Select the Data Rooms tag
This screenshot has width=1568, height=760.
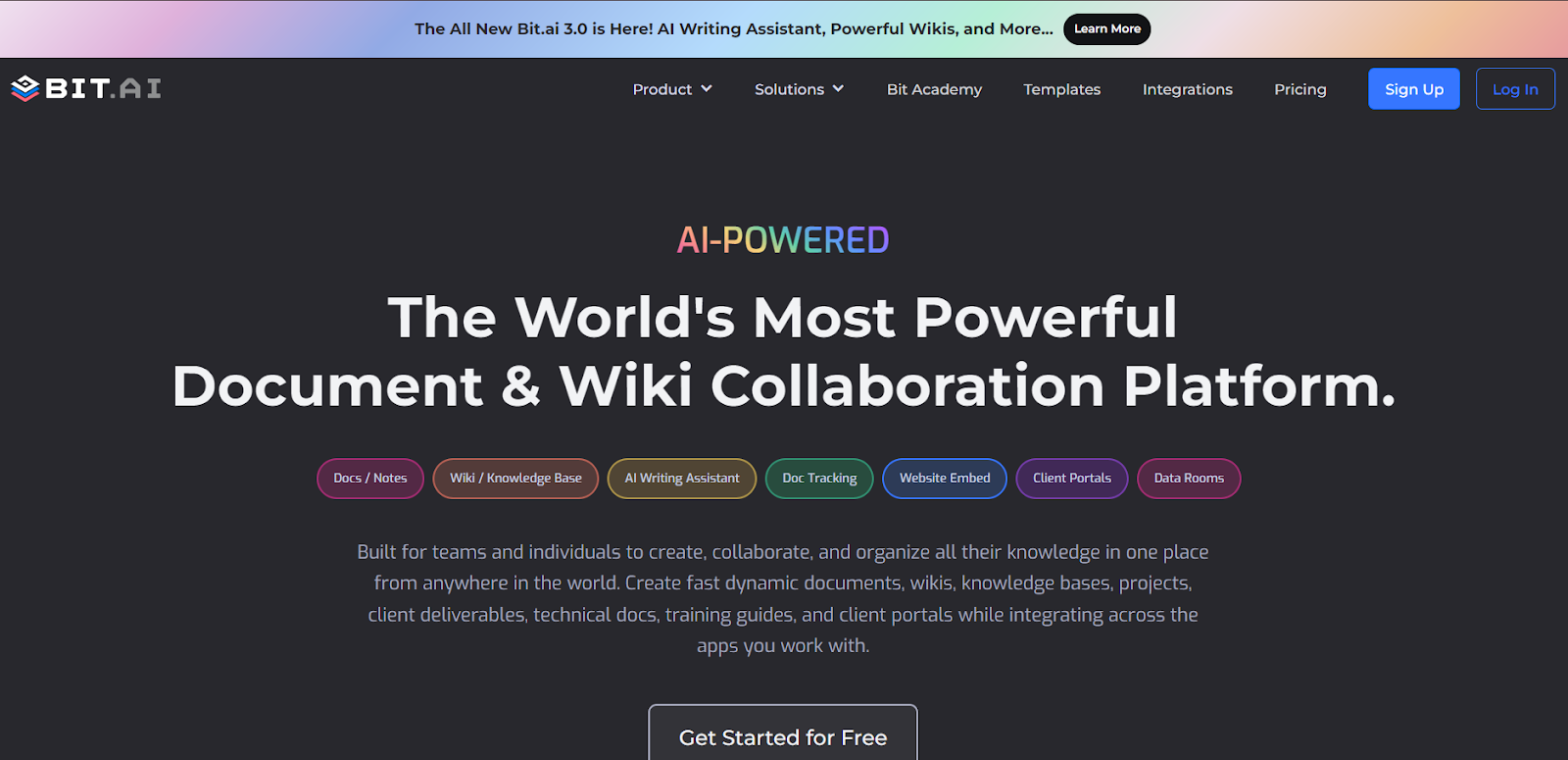coord(1189,479)
